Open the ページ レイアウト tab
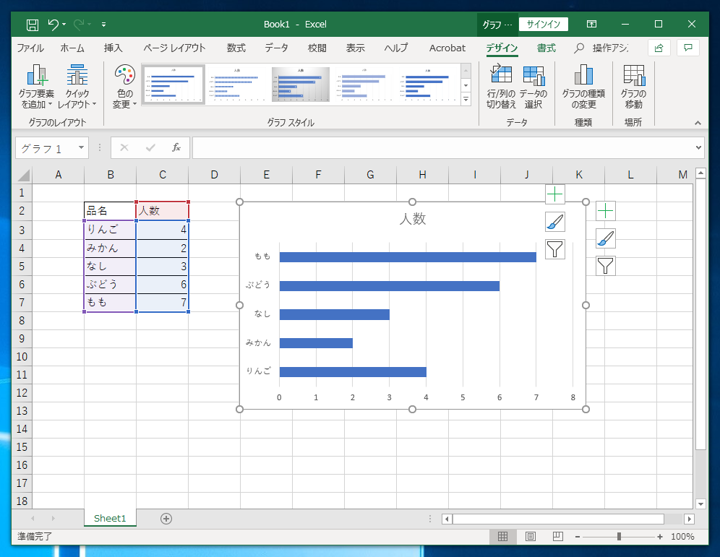Viewport: 720px width, 557px height. (x=174, y=48)
